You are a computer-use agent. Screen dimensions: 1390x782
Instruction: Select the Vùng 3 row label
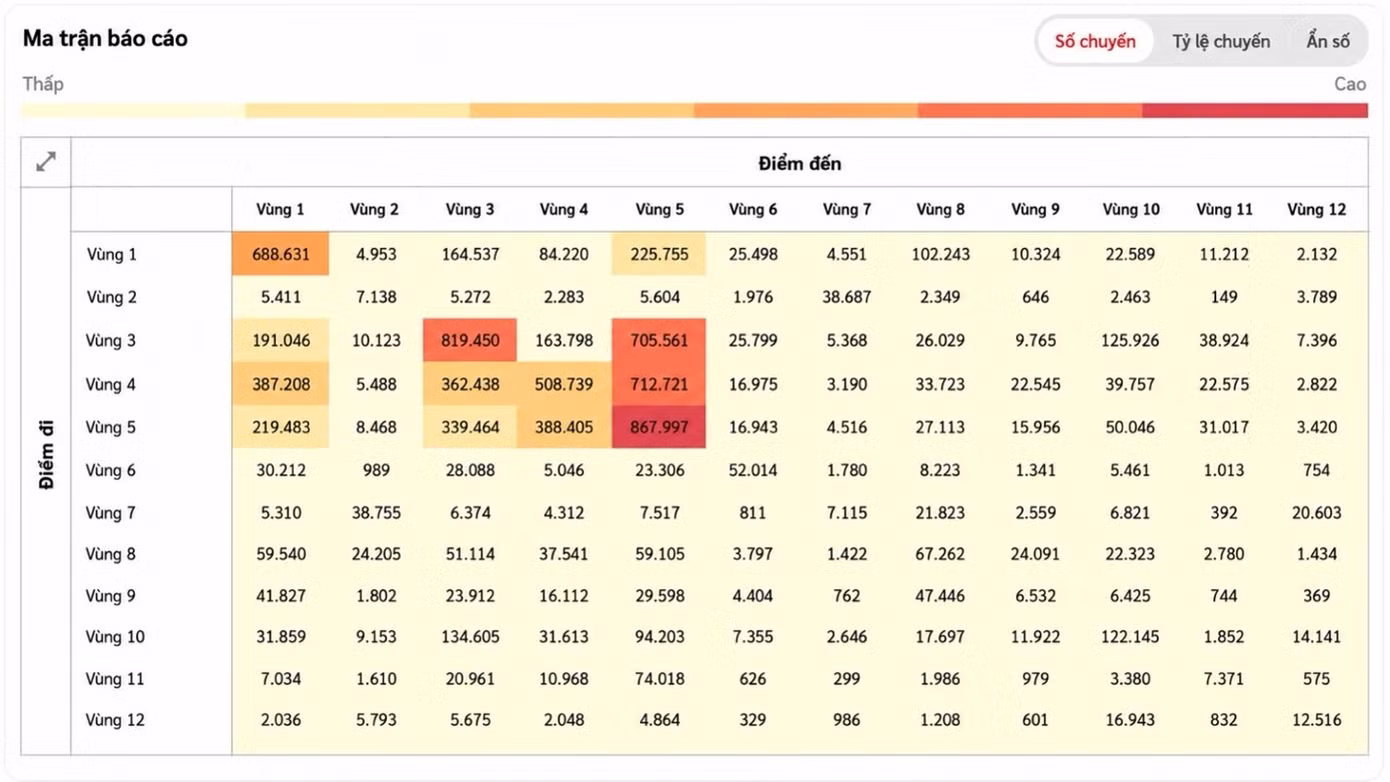coord(110,340)
